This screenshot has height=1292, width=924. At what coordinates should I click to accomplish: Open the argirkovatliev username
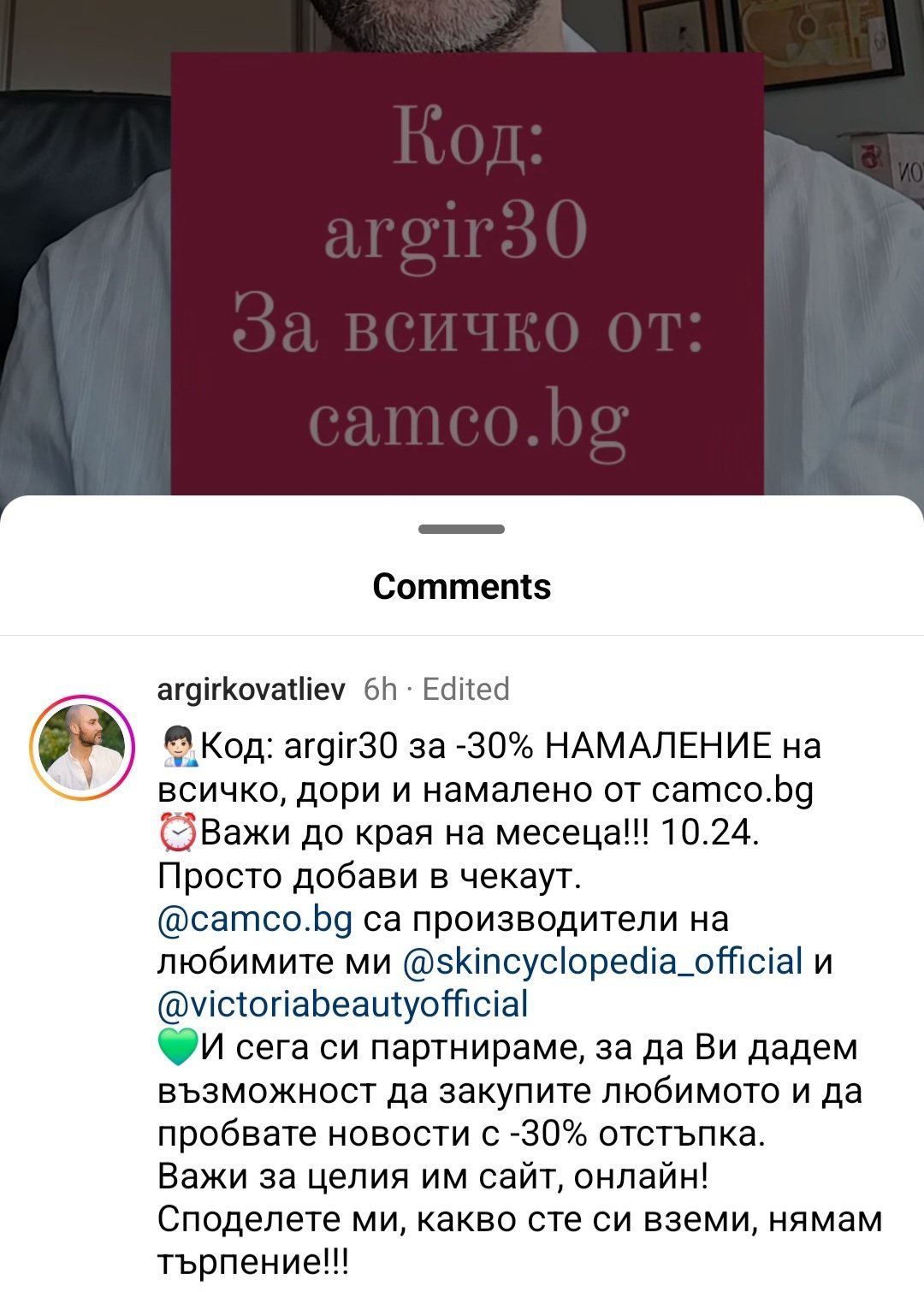coord(251,689)
